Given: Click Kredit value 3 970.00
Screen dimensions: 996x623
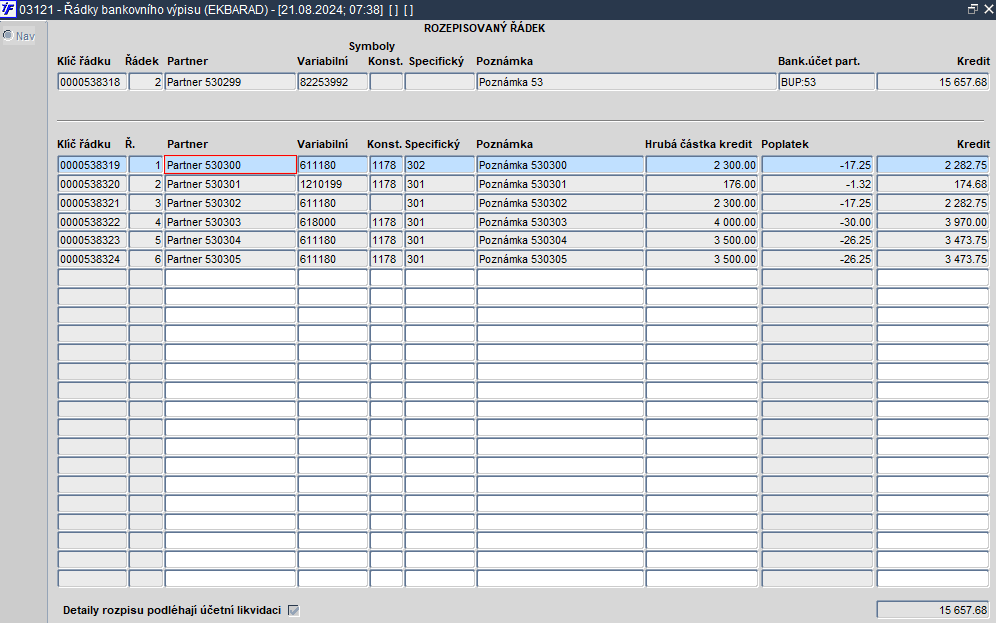Looking at the screenshot, I should coord(933,222).
